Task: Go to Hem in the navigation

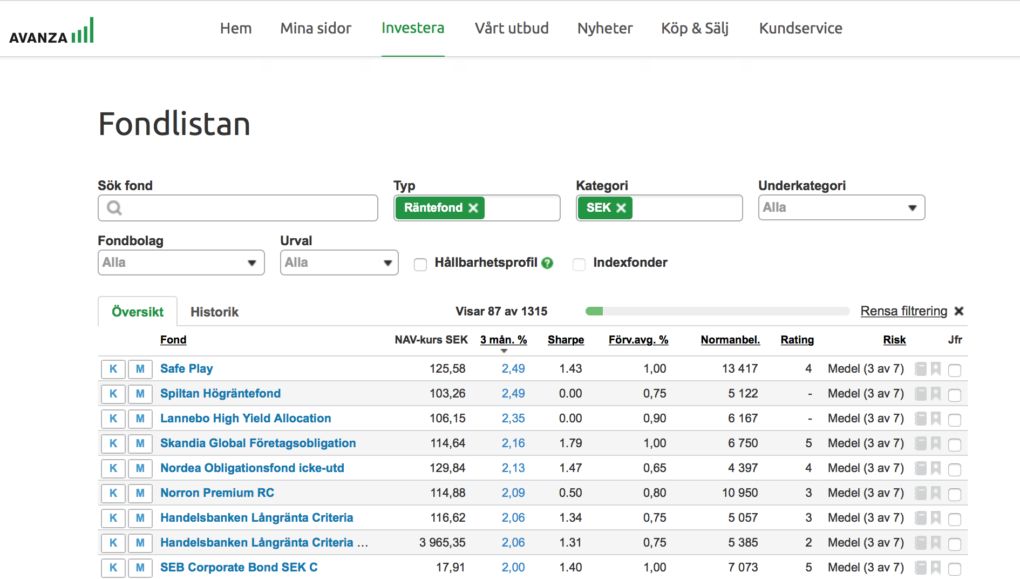Action: [235, 28]
